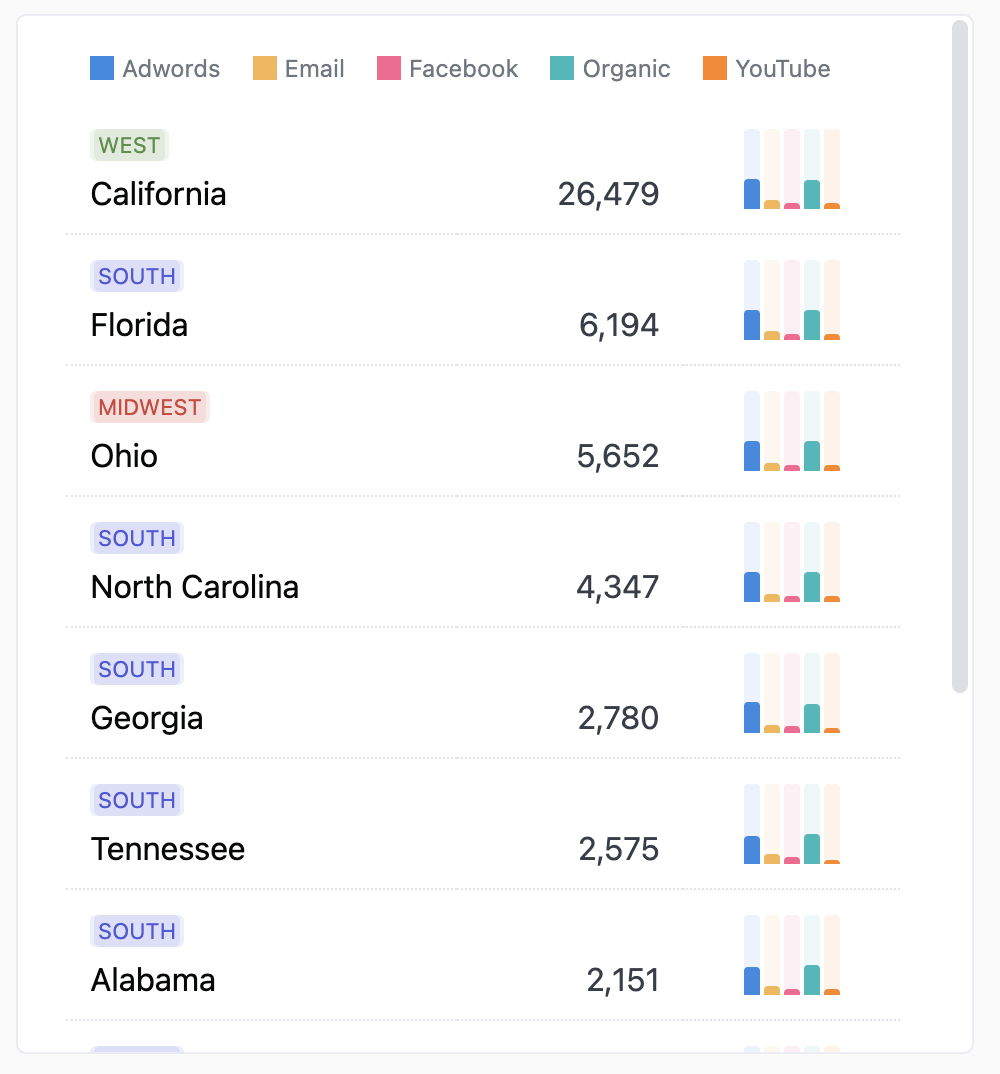The image size is (1000, 1074).
Task: Open the California row
Action: (159, 194)
